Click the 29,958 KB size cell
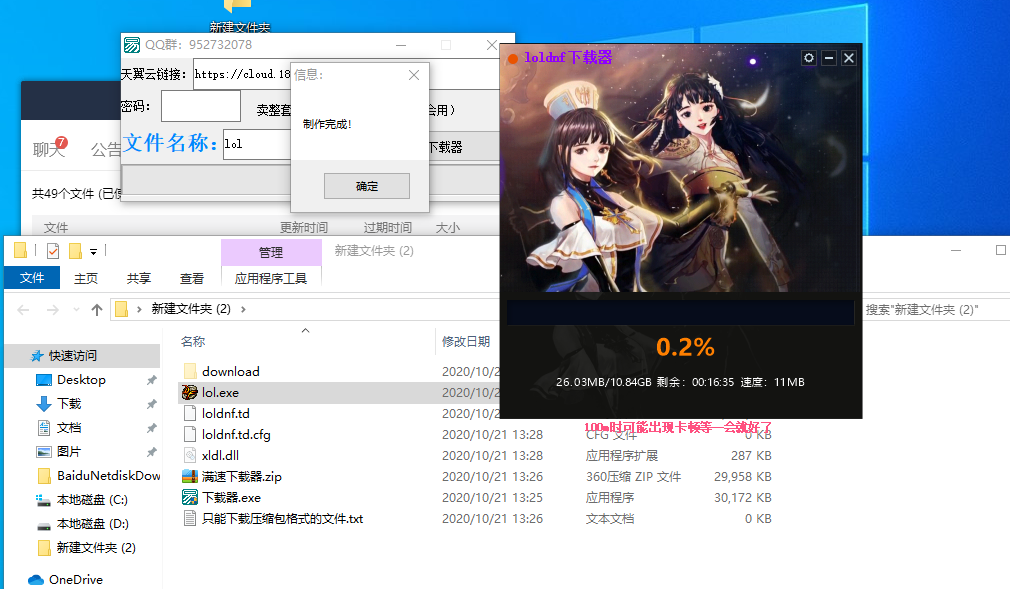Screen dimensions: 1010x589 click(743, 477)
